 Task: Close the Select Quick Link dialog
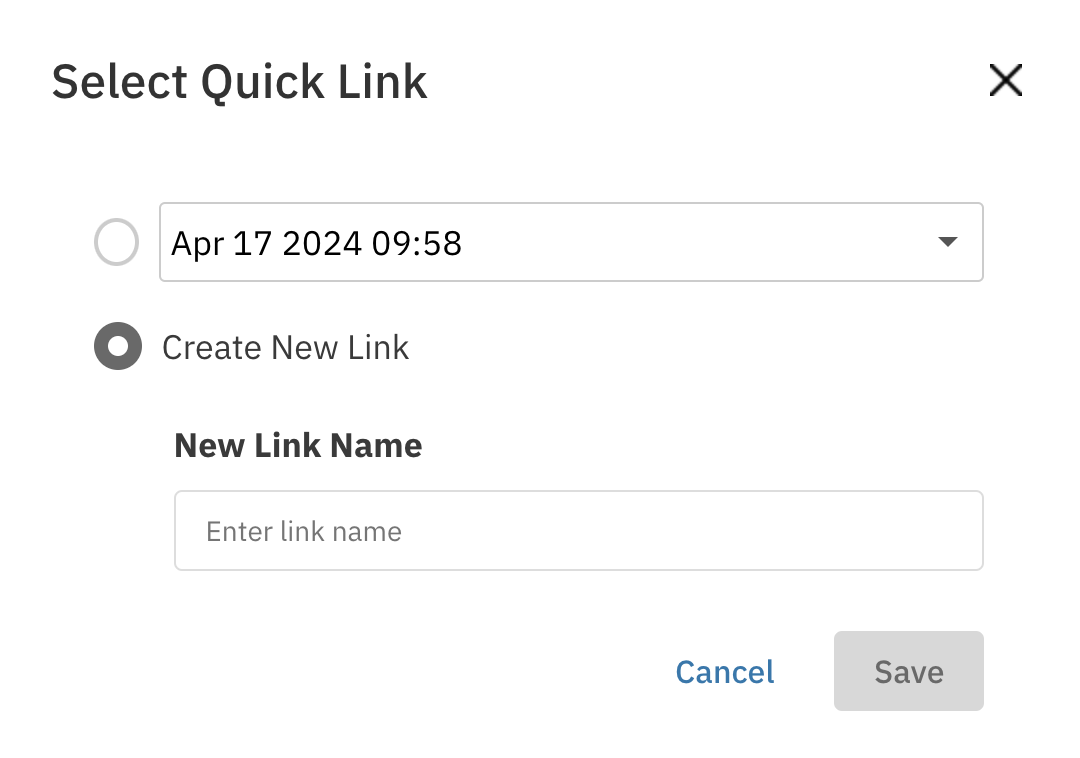pos(1005,80)
